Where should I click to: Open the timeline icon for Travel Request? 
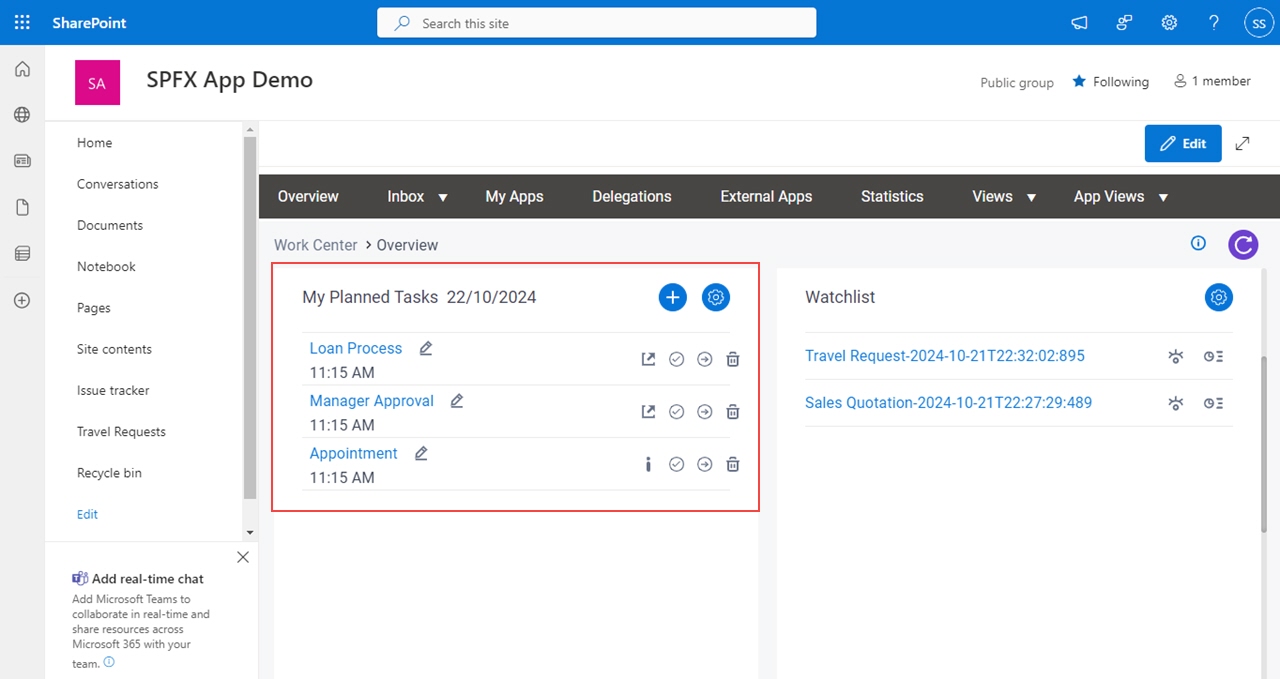coord(1214,356)
